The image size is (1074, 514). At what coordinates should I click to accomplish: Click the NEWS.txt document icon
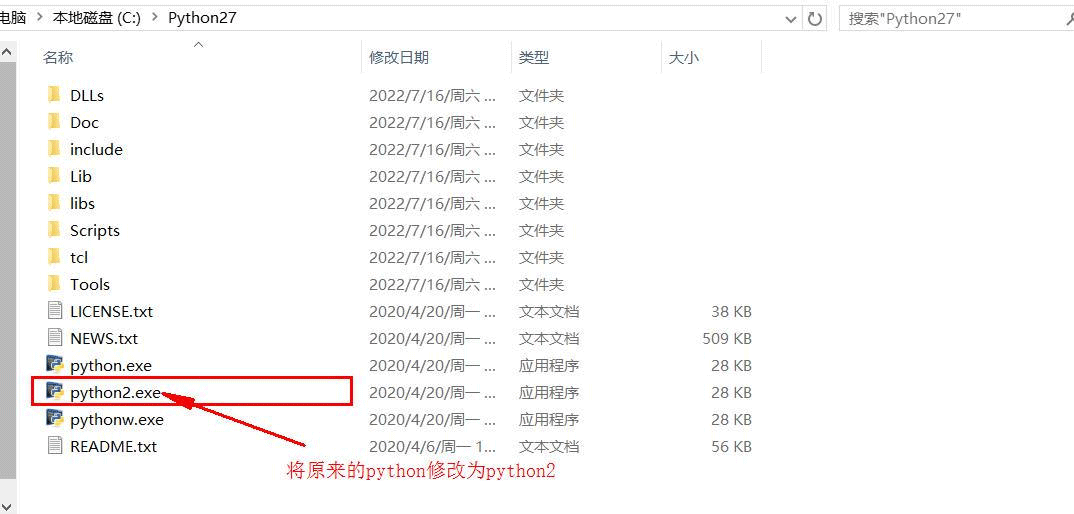pyautogui.click(x=55, y=337)
